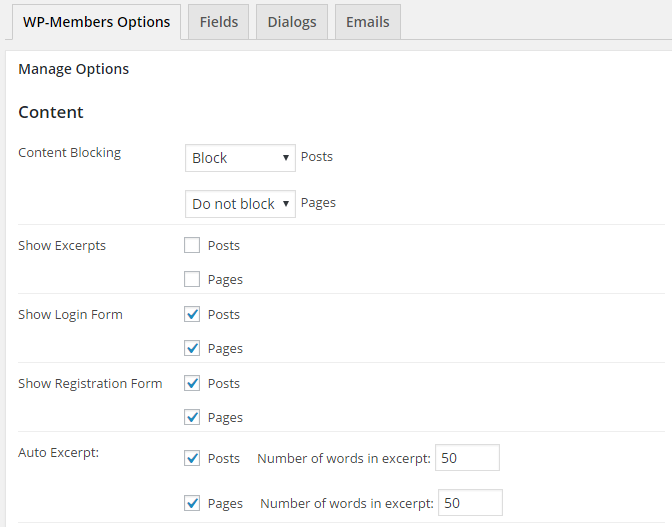Switch to the Fields tab
The height and width of the screenshot is (527, 672).
[219, 22]
